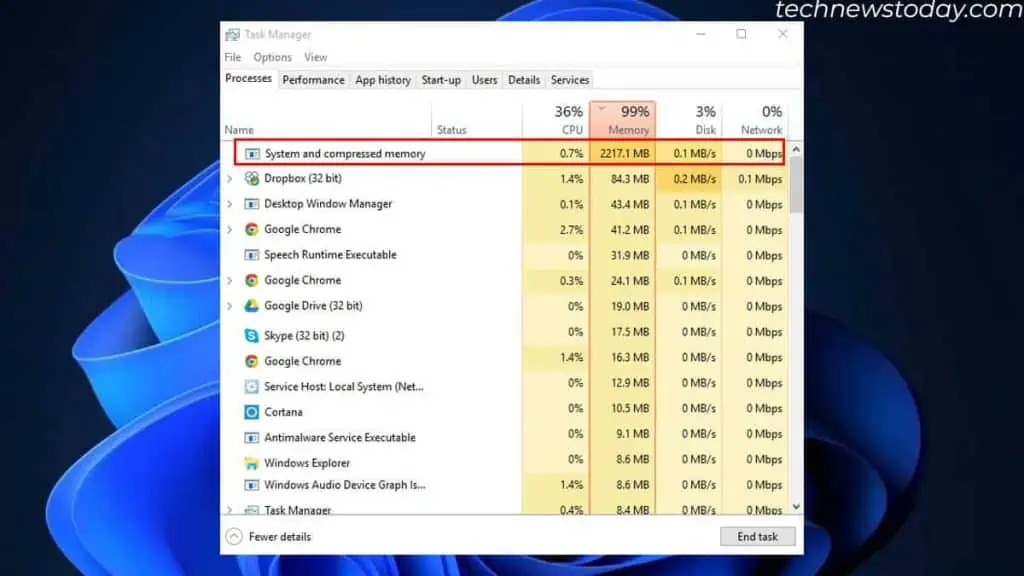
Task: Open the Options menu
Action: (272, 57)
